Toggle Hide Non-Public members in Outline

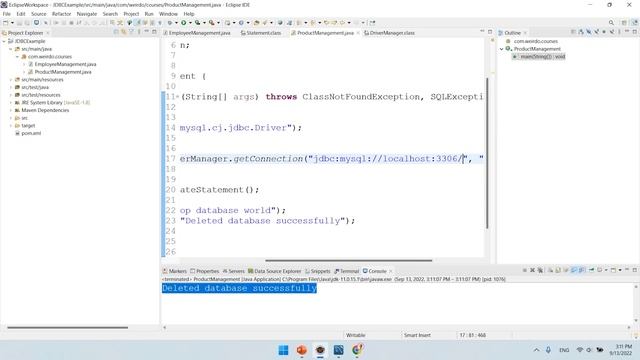604,32
